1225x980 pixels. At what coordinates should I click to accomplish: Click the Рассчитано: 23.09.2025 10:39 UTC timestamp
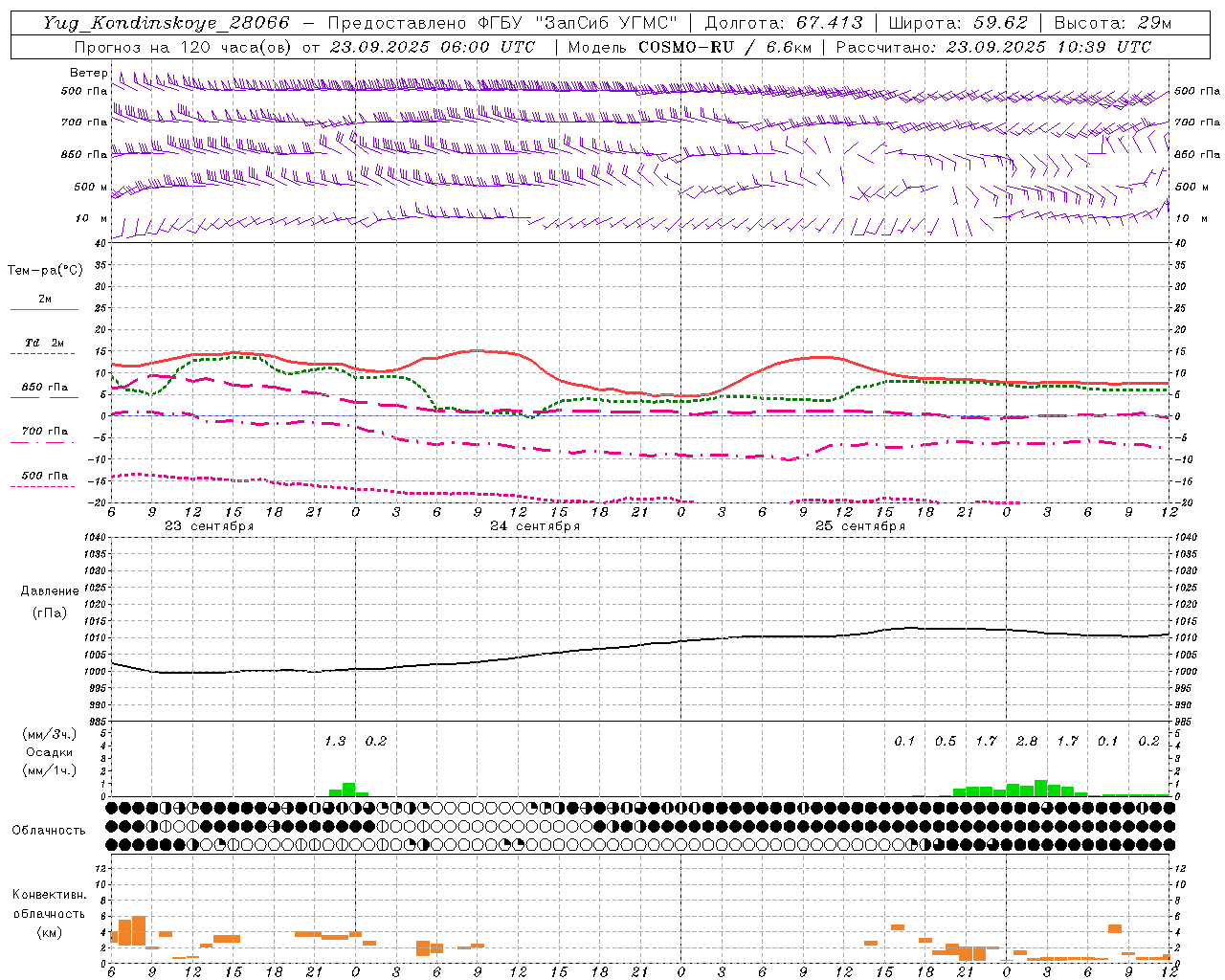pyautogui.click(x=993, y=47)
